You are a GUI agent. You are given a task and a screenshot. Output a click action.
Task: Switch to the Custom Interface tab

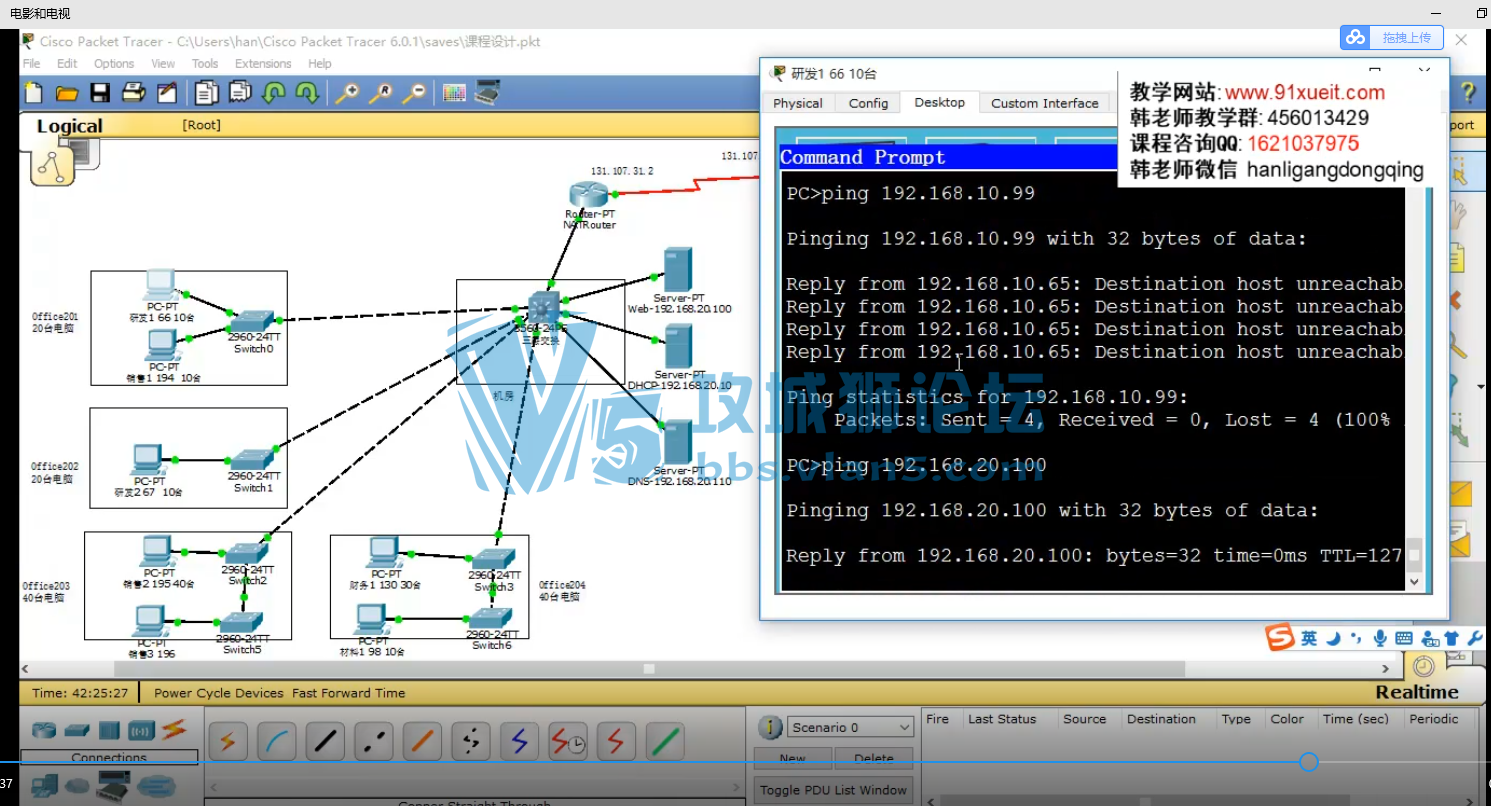(1044, 103)
